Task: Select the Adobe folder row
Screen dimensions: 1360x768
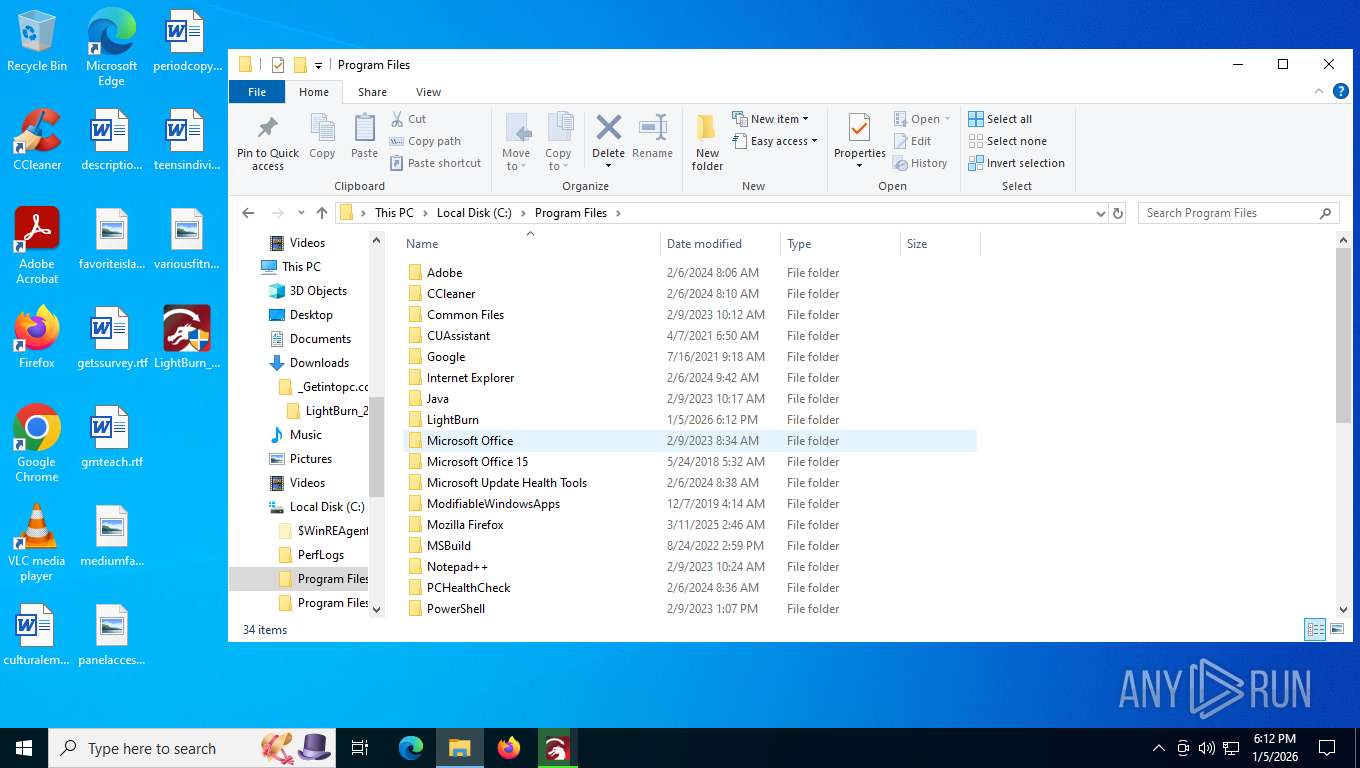Action: (x=690, y=273)
